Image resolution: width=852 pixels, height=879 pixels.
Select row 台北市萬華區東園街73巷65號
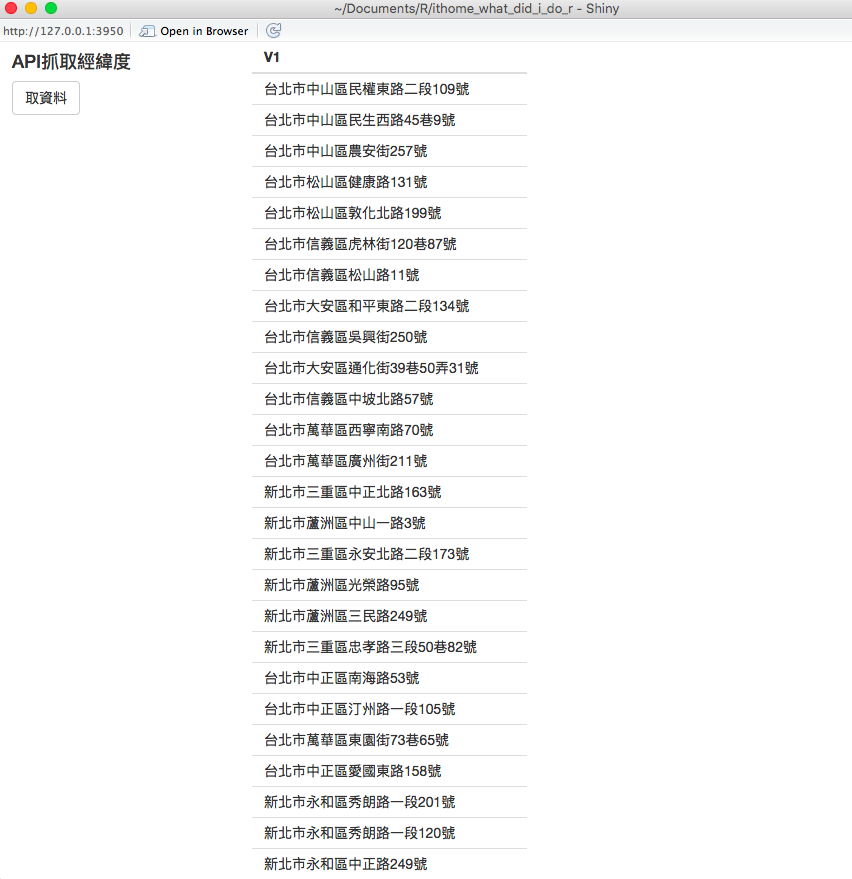click(x=390, y=741)
